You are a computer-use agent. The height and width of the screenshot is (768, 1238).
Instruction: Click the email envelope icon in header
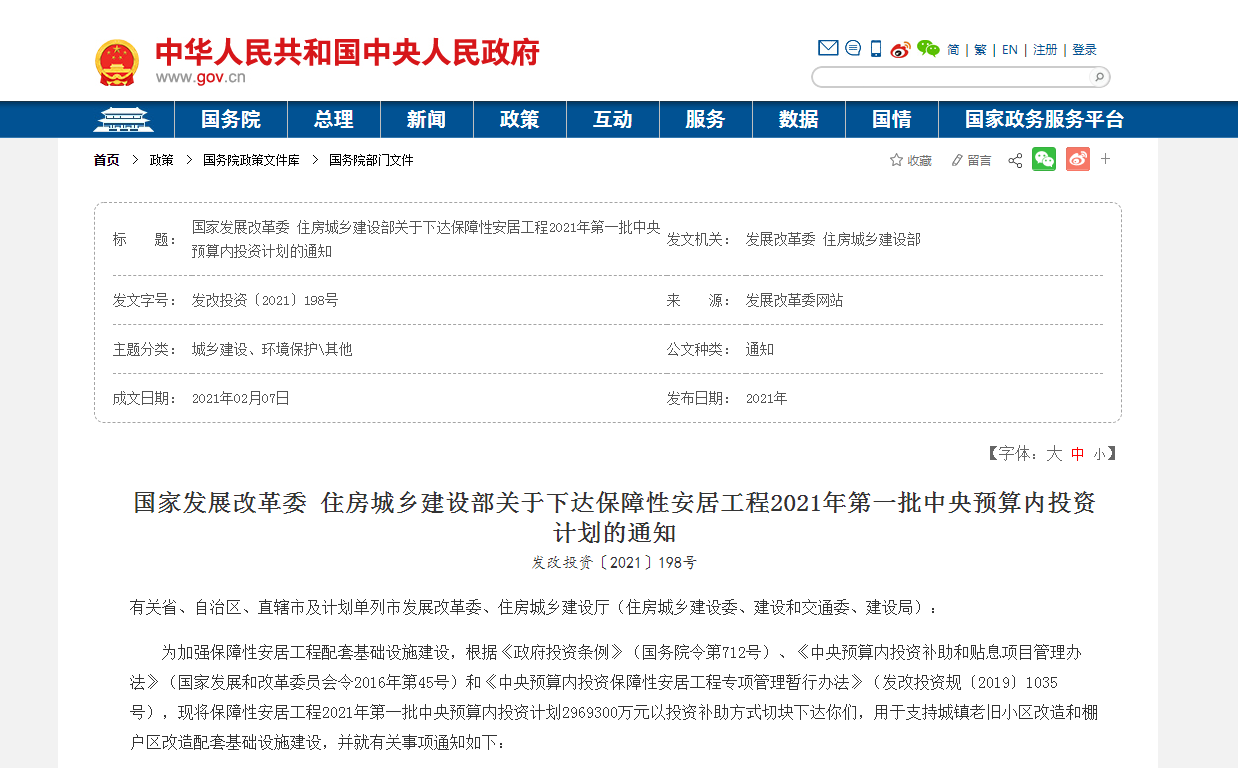tap(827, 48)
